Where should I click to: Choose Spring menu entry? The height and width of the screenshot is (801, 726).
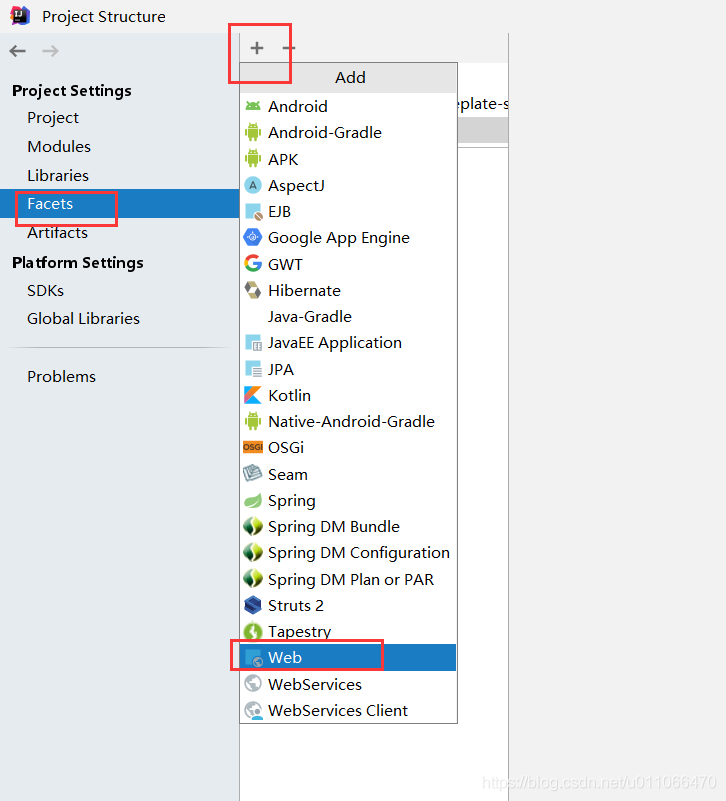pyautogui.click(x=348, y=501)
